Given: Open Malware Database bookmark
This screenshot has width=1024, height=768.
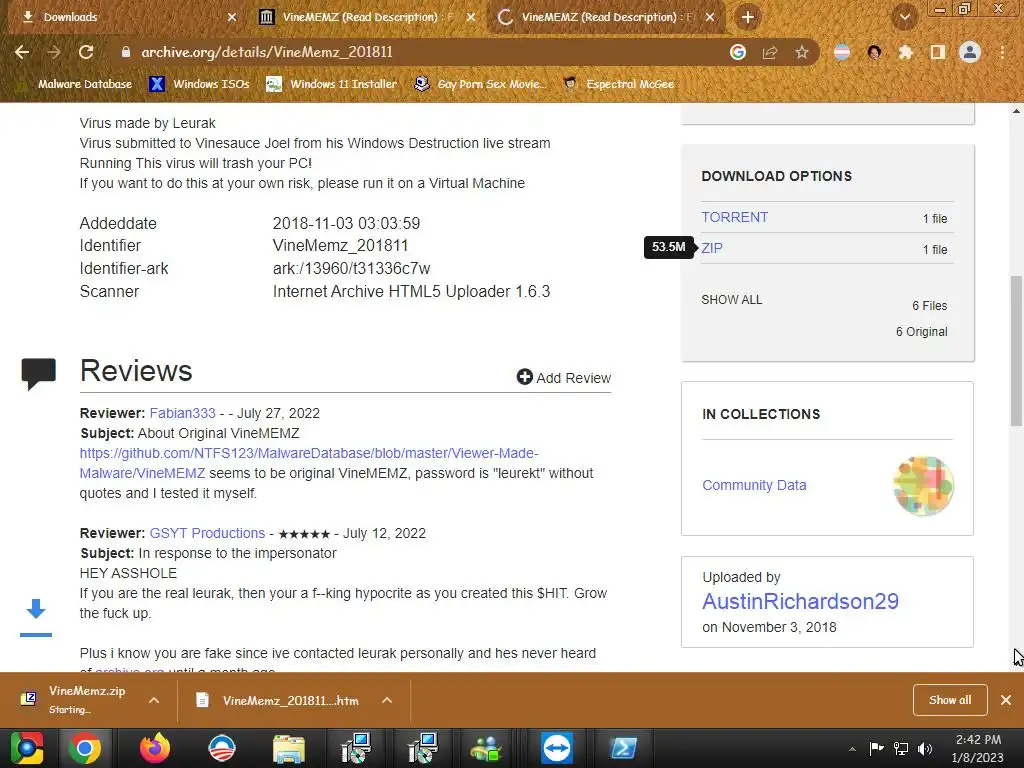Looking at the screenshot, I should (75, 84).
